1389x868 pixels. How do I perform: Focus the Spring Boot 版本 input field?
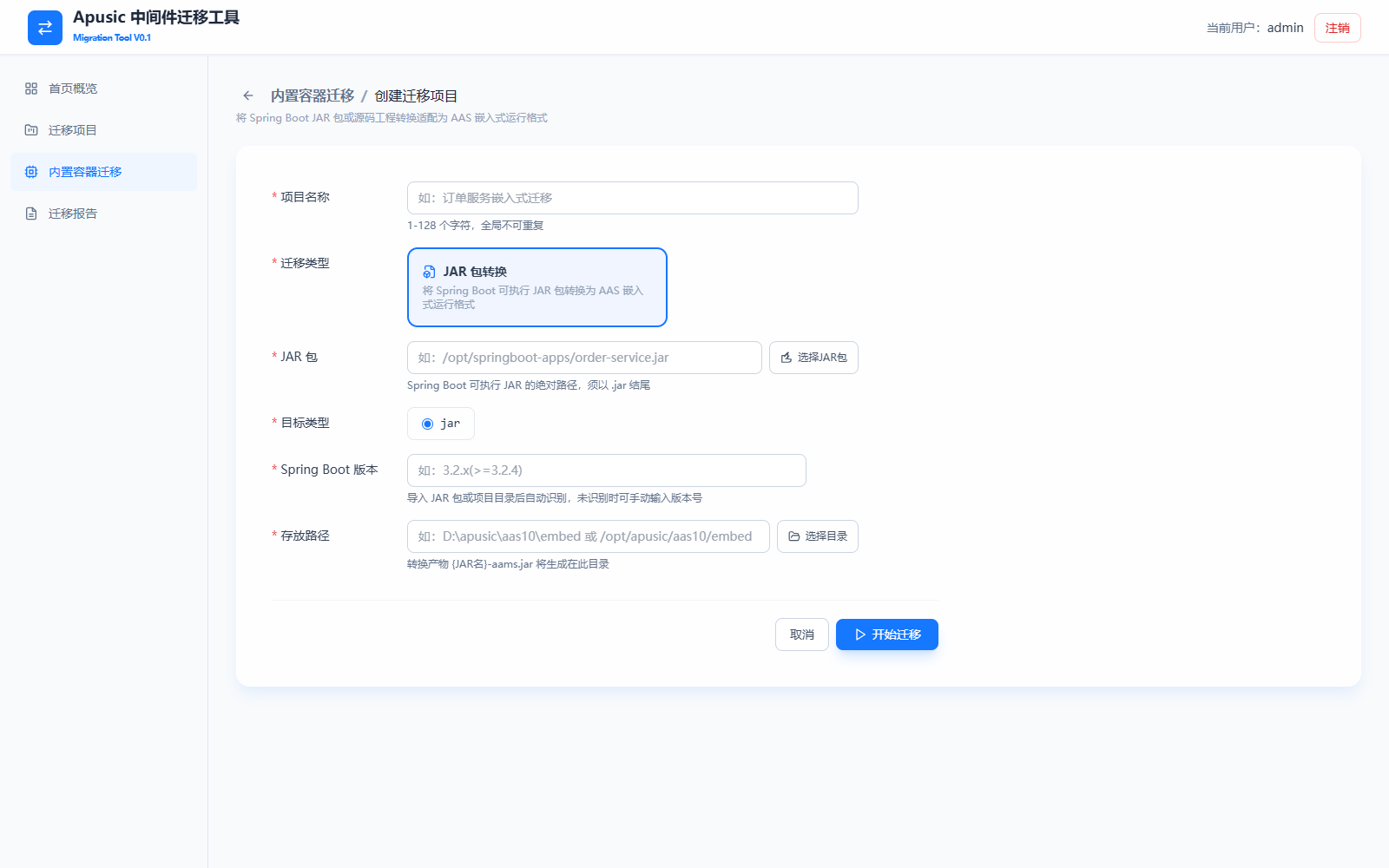pos(607,470)
